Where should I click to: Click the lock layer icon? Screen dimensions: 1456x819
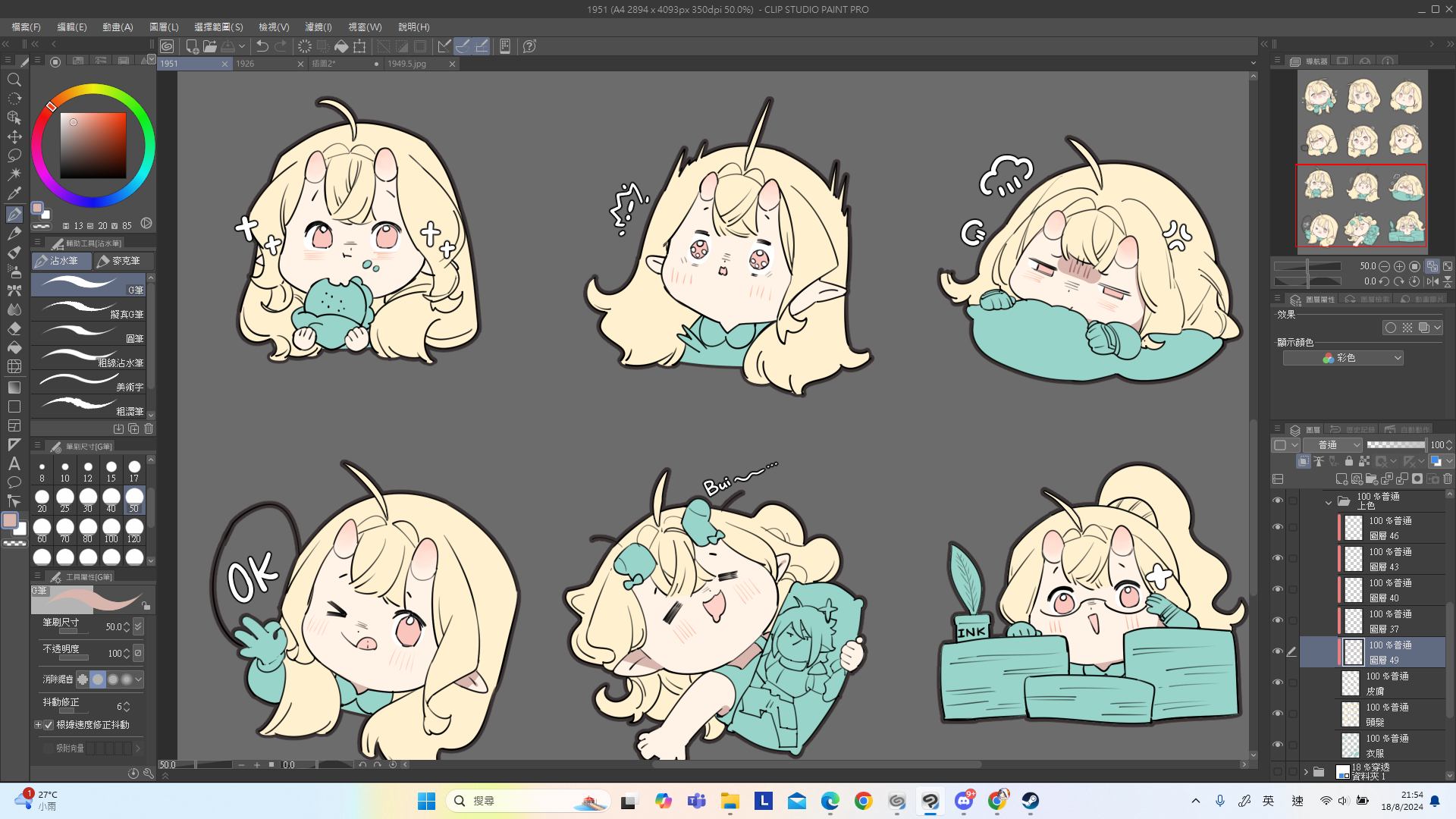coord(1348,461)
